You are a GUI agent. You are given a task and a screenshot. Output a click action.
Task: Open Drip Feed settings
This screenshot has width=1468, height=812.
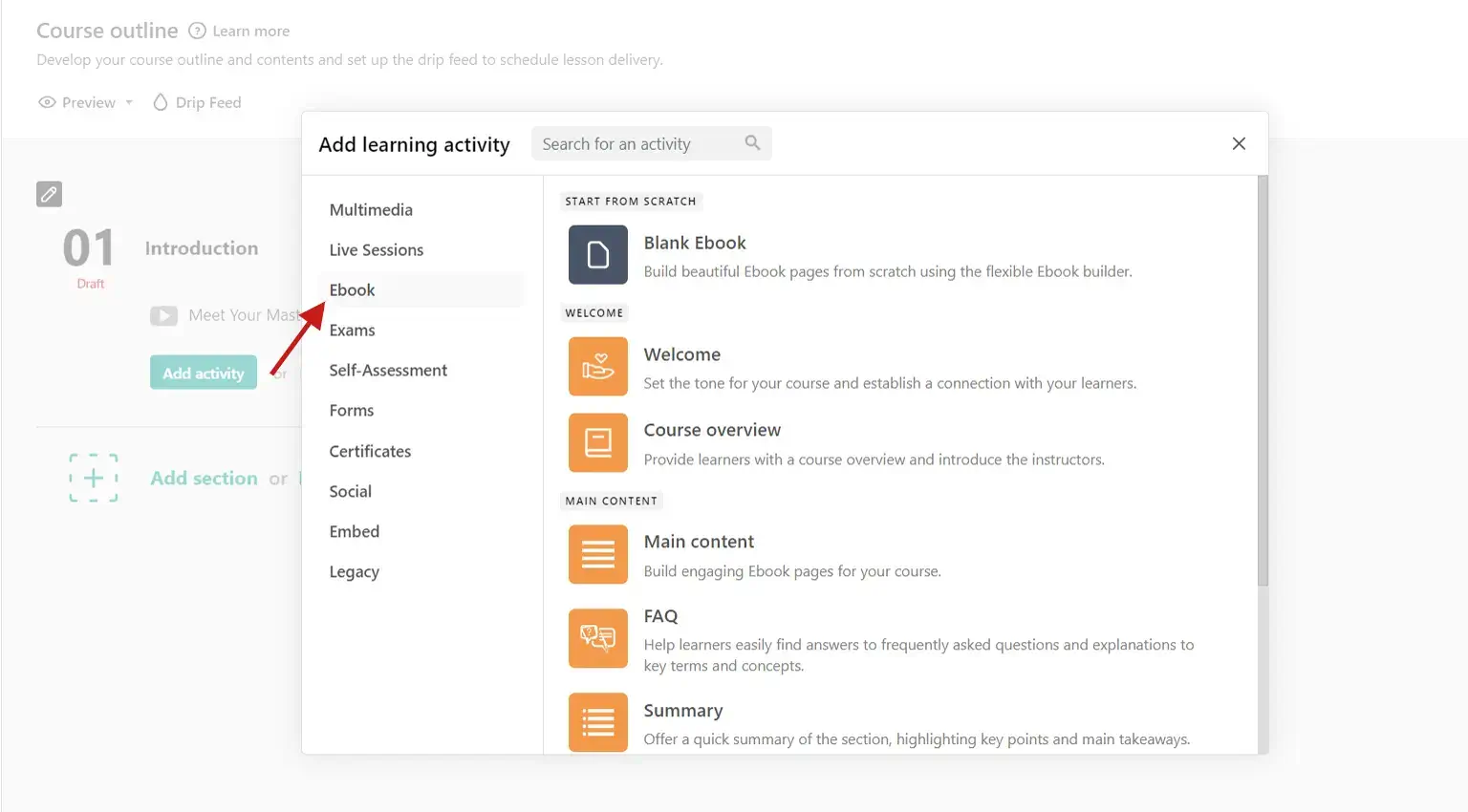(x=198, y=102)
